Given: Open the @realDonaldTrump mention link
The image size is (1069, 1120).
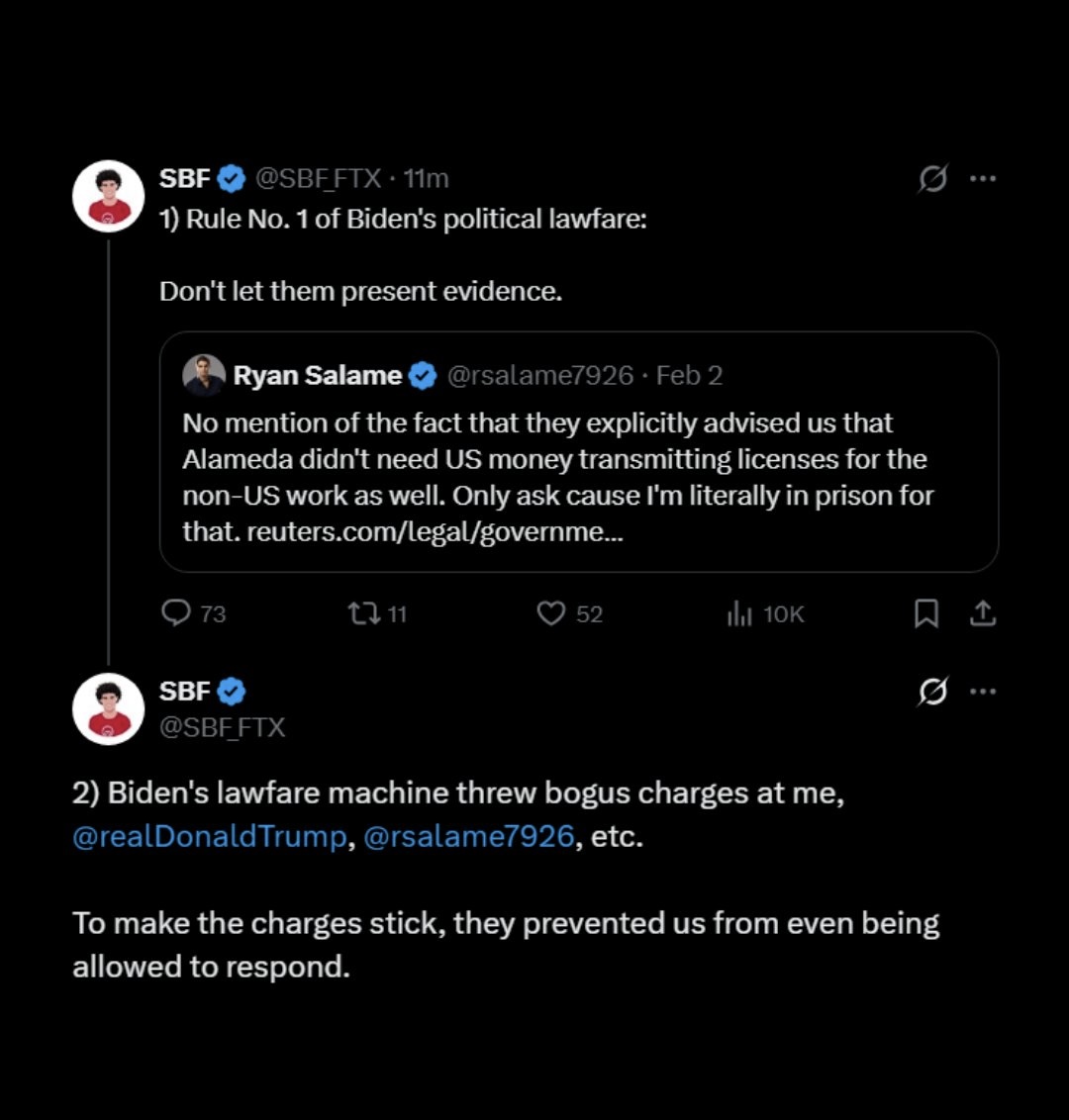Looking at the screenshot, I should click(x=210, y=837).
